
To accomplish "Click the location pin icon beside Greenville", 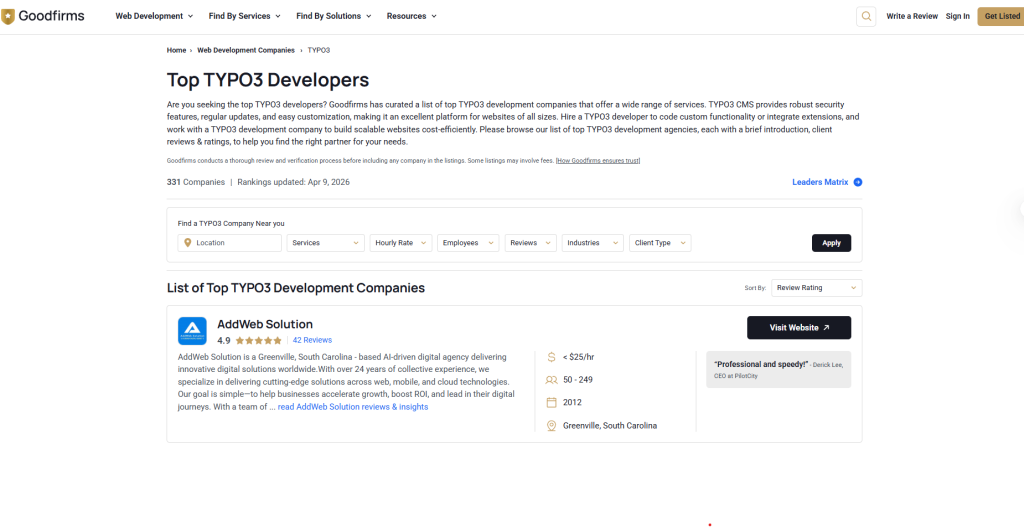I will click(x=551, y=426).
